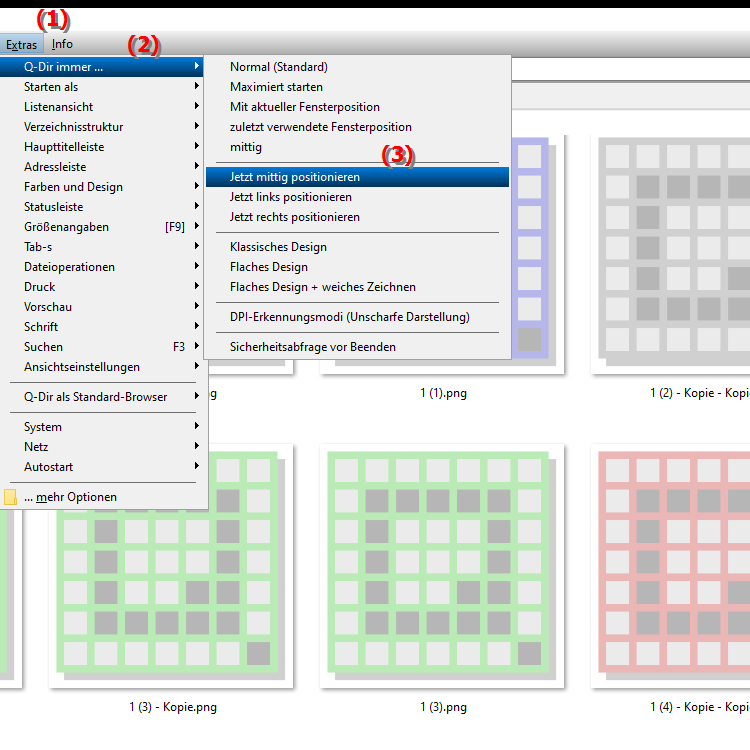
Task: Open thumbnail of 1 (3).png
Action: pos(442,565)
